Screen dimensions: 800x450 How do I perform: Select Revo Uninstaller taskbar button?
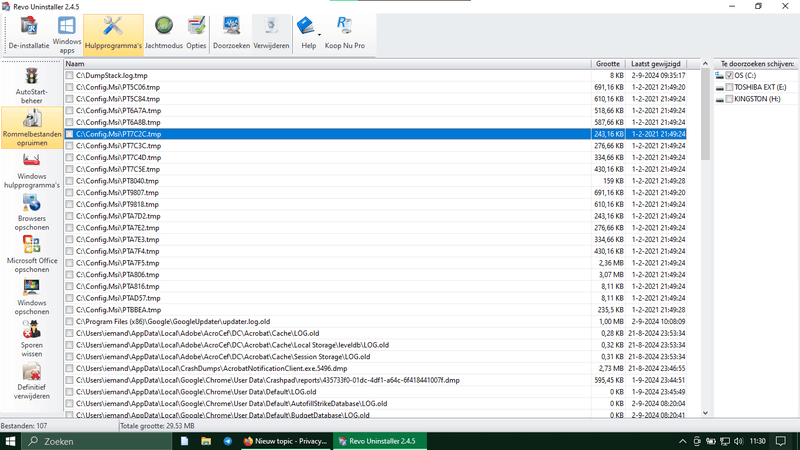tap(380, 441)
